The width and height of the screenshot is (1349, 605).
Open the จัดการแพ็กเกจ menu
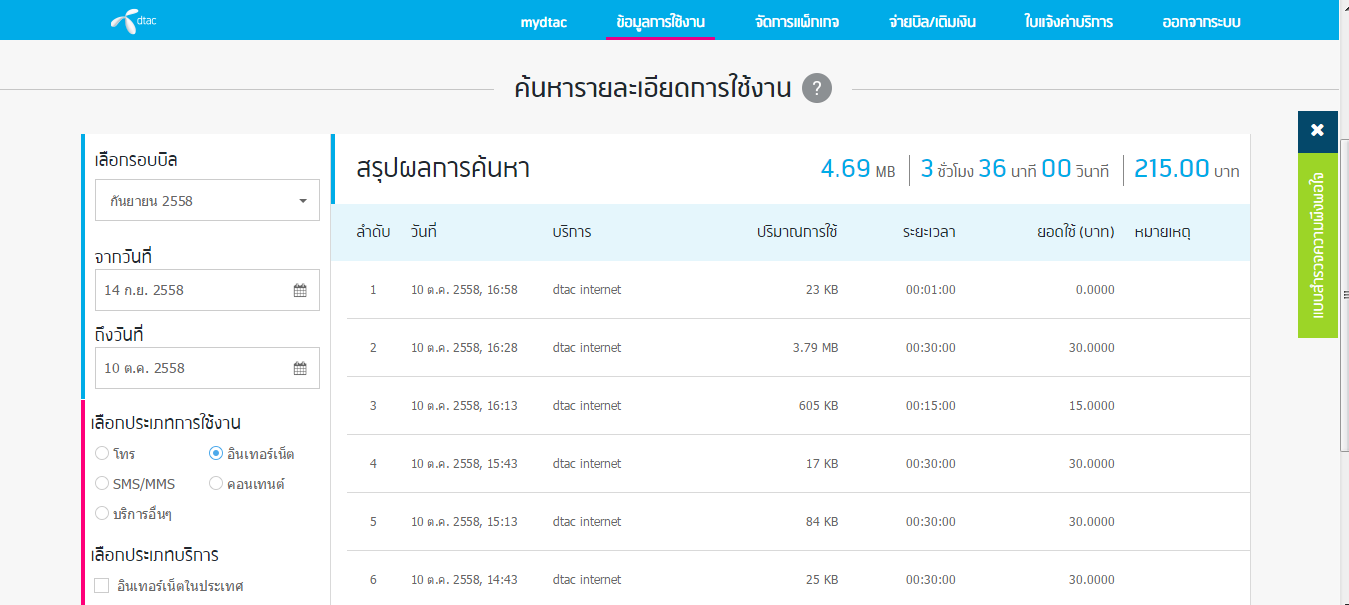(x=797, y=22)
